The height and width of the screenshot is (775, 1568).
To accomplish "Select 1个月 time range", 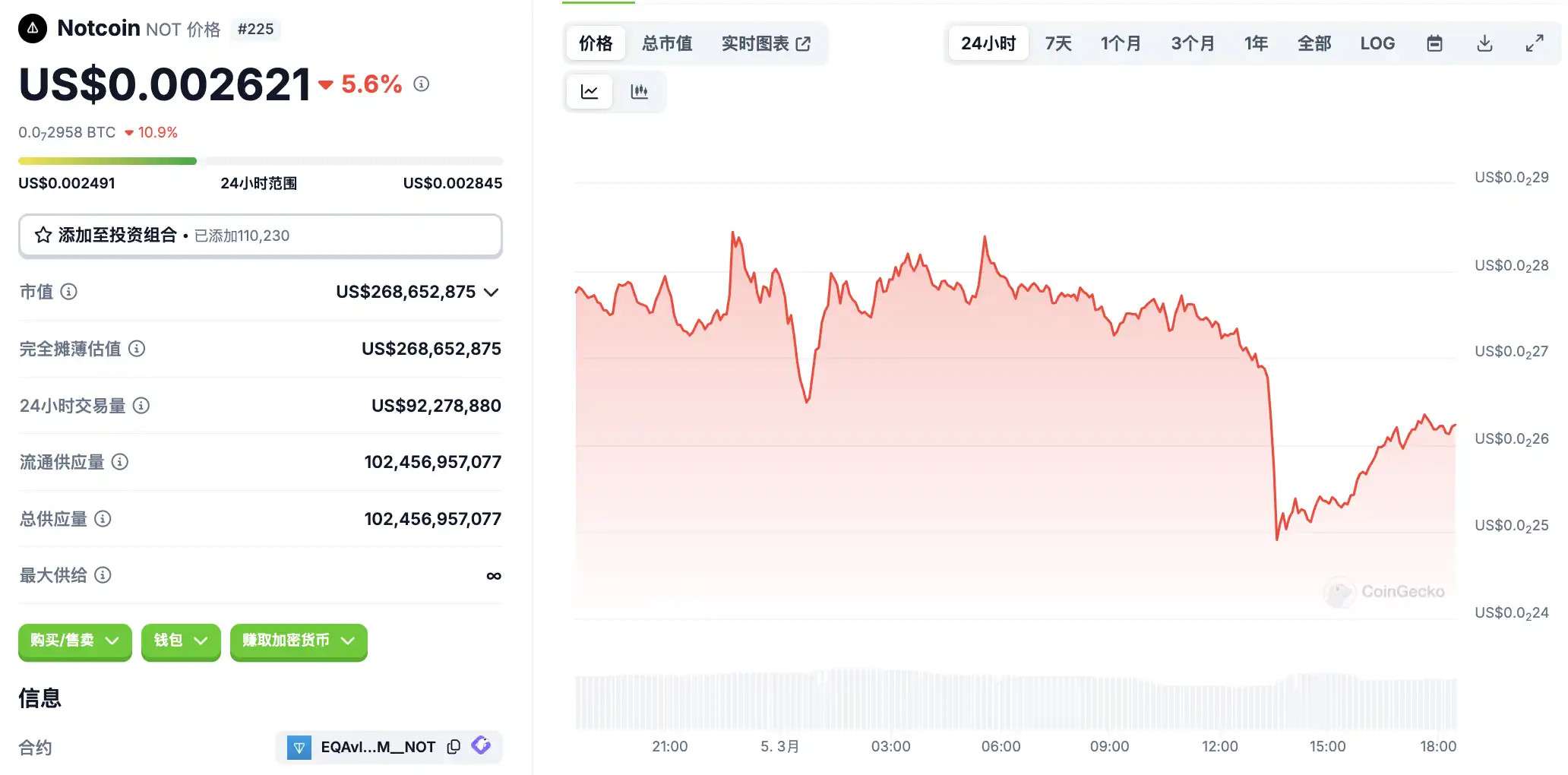I will [x=1121, y=43].
